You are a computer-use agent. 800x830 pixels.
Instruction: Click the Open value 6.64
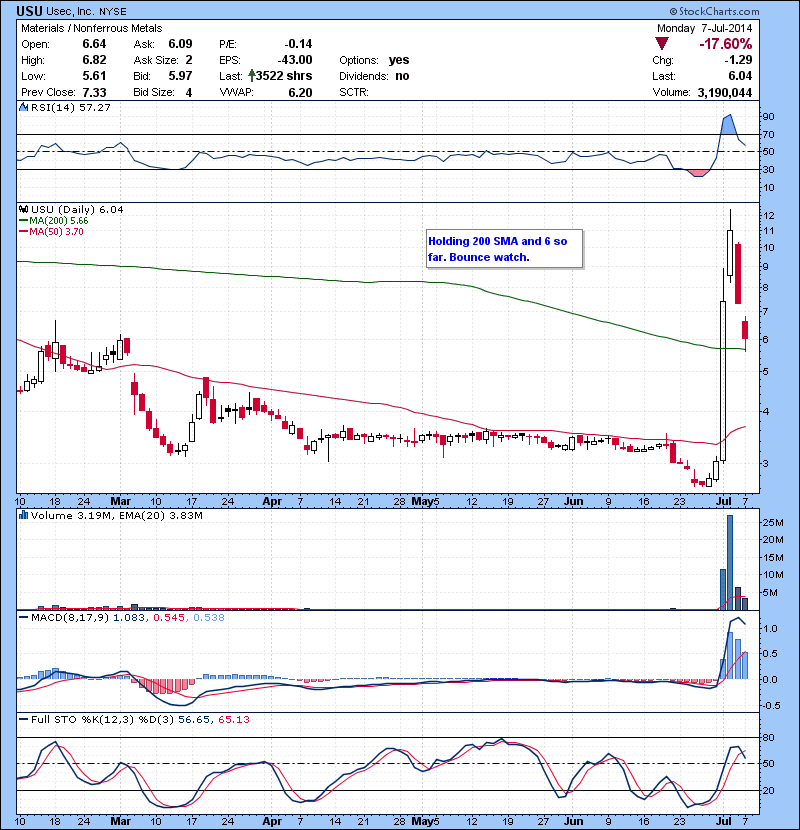tap(94, 44)
